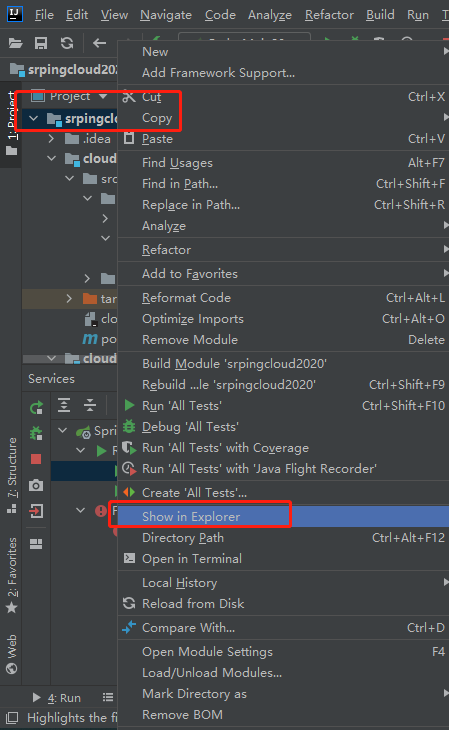Open the Edit menu

pos(77,15)
